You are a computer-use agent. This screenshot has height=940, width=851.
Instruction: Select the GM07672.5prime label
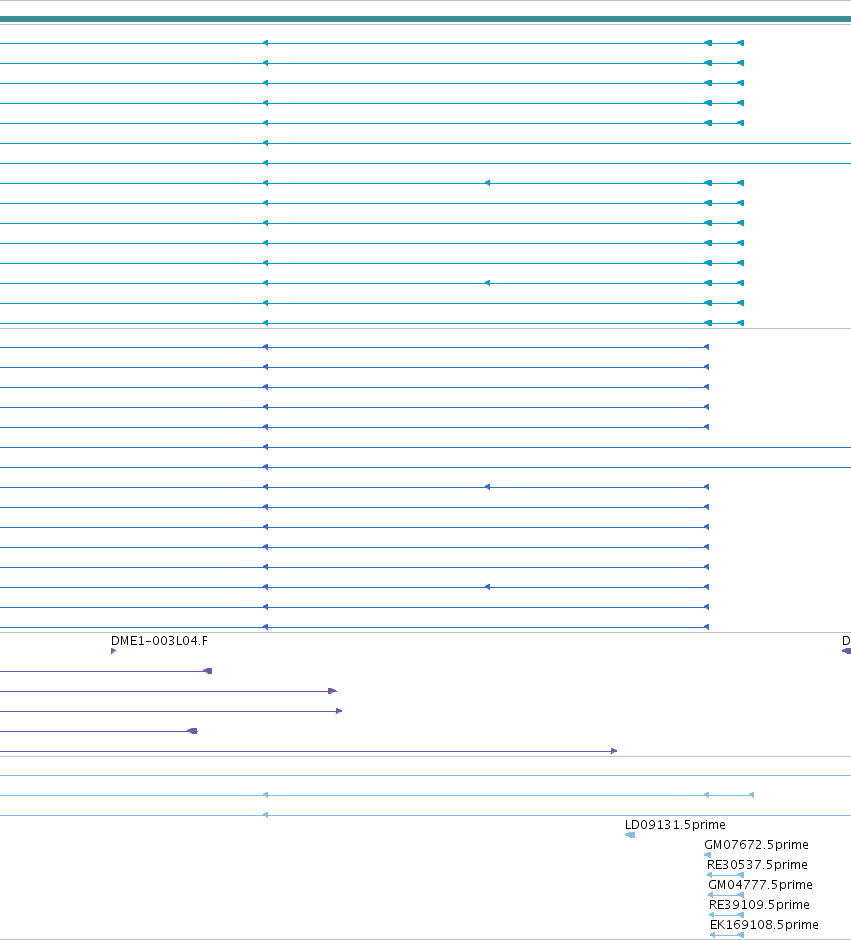[x=756, y=845]
